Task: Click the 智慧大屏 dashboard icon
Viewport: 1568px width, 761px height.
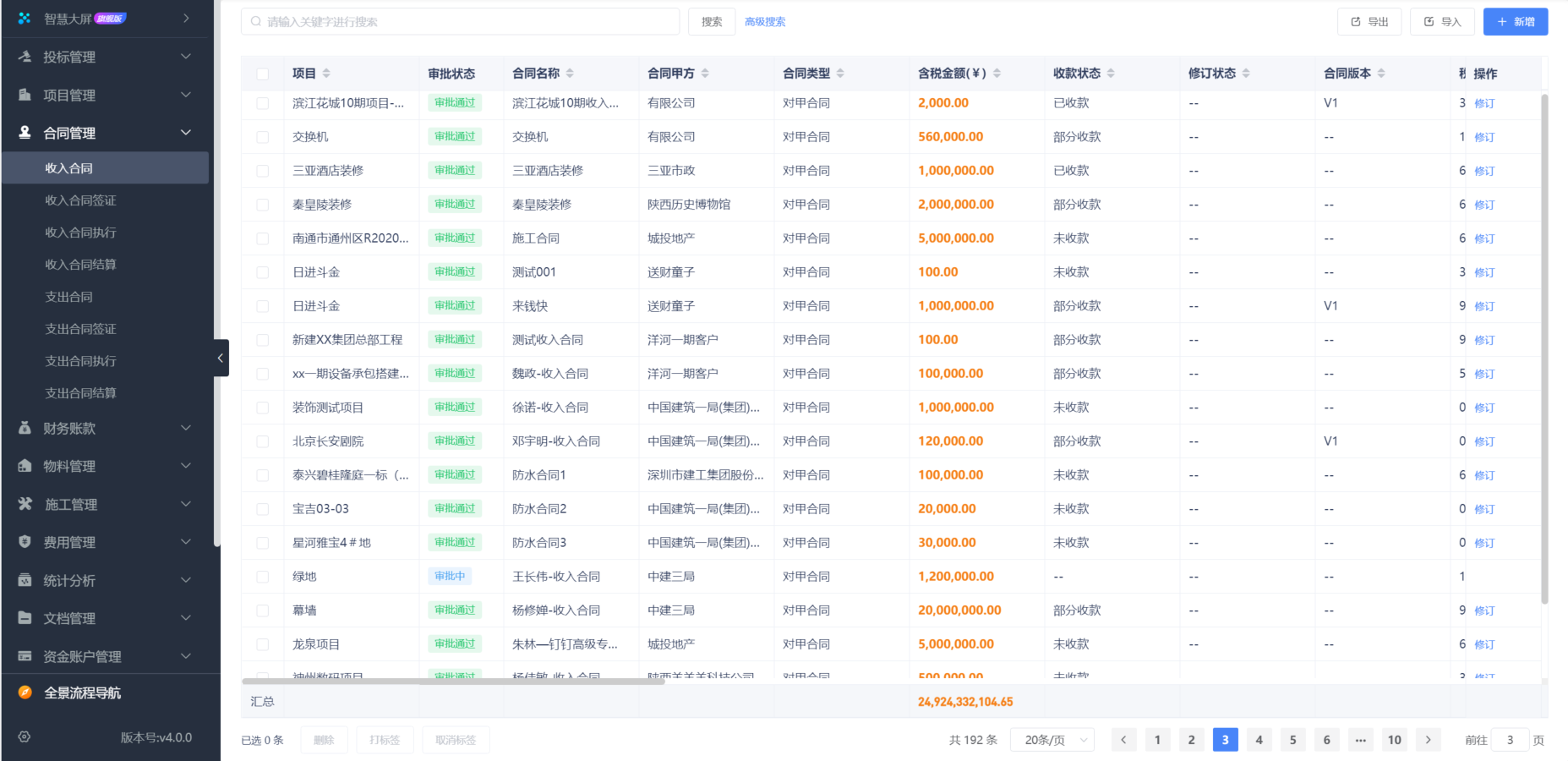Action: (x=24, y=18)
